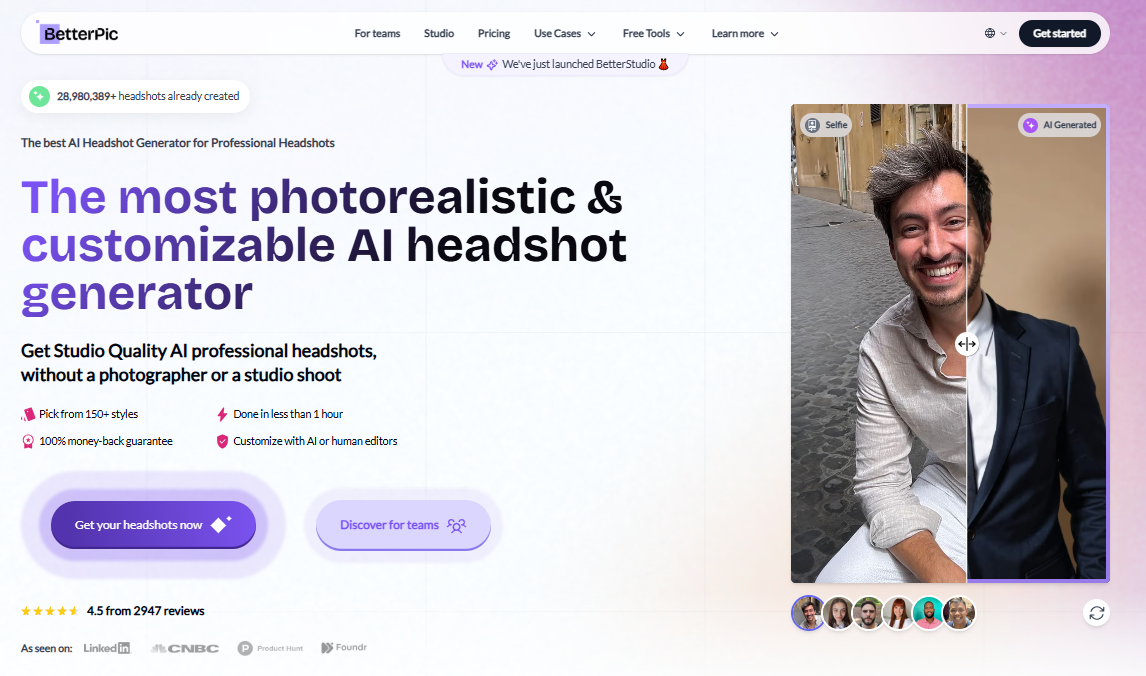Image resolution: width=1146 pixels, height=676 pixels.
Task: Click '28,980,389+ headshots already created' text
Action: pos(148,96)
